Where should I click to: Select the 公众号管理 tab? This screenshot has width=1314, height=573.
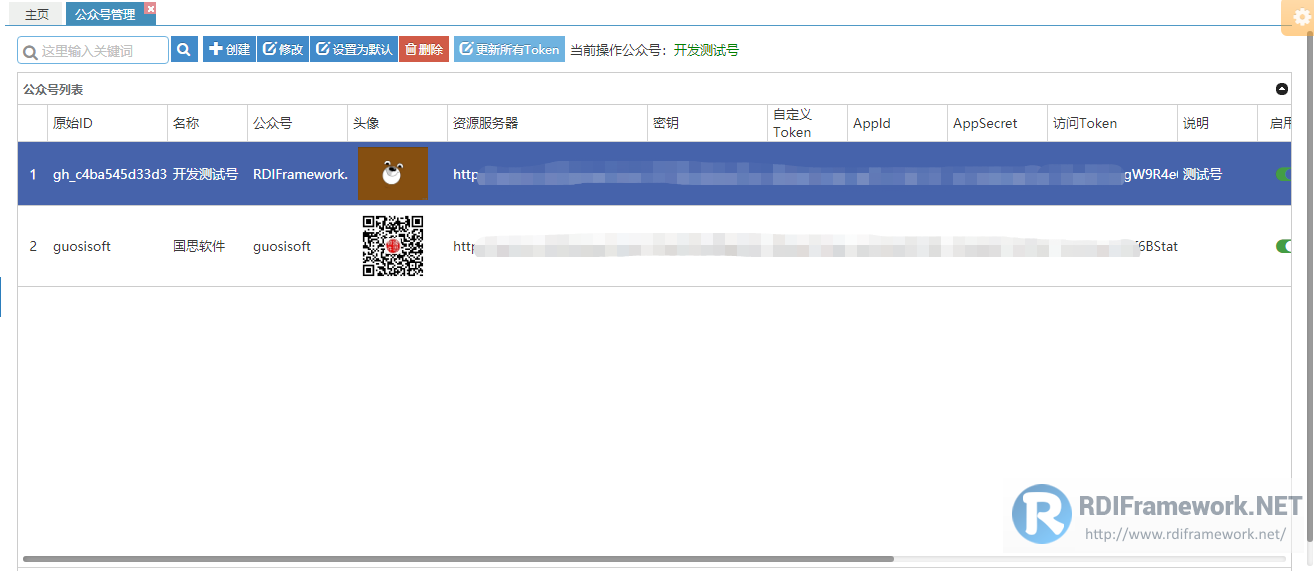click(105, 15)
